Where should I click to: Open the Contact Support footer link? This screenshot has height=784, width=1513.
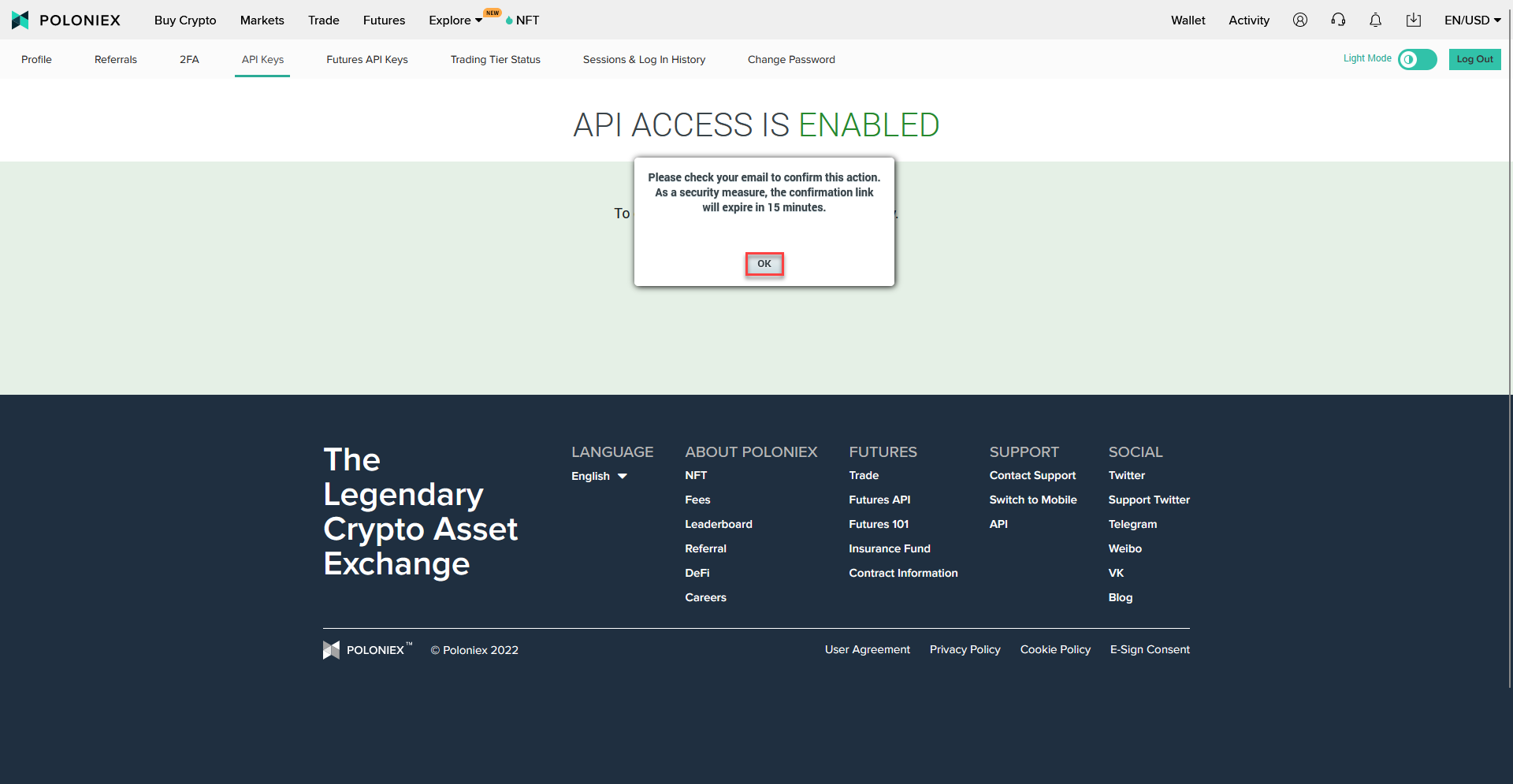coord(1032,475)
